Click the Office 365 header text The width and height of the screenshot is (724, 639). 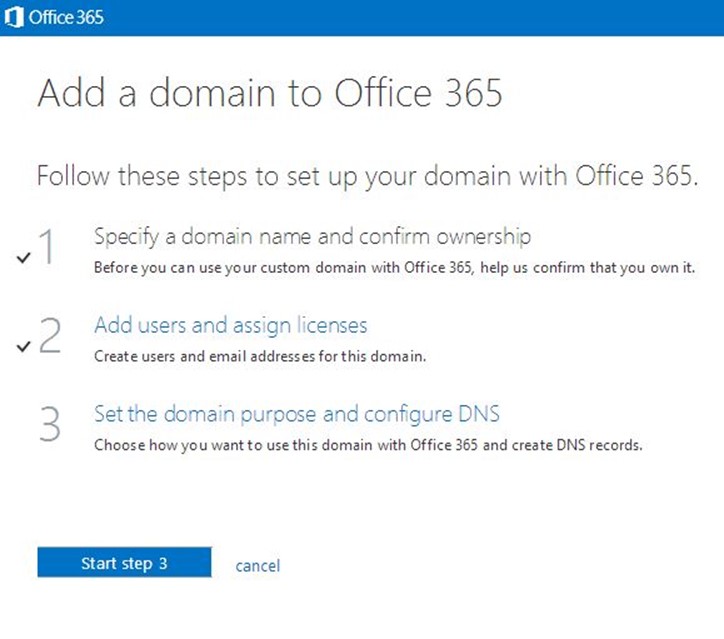66,18
